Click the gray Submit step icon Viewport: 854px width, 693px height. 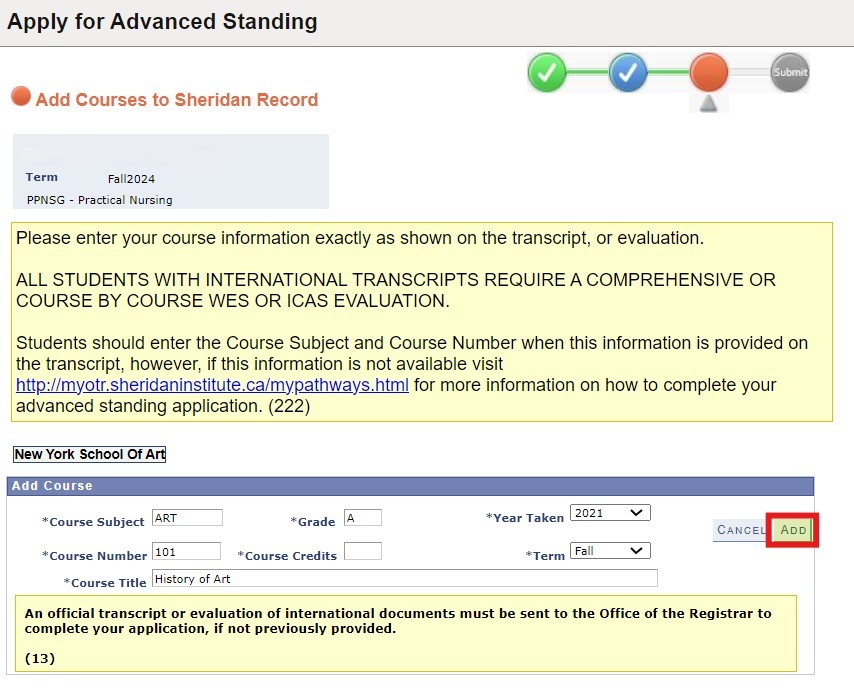[790, 72]
